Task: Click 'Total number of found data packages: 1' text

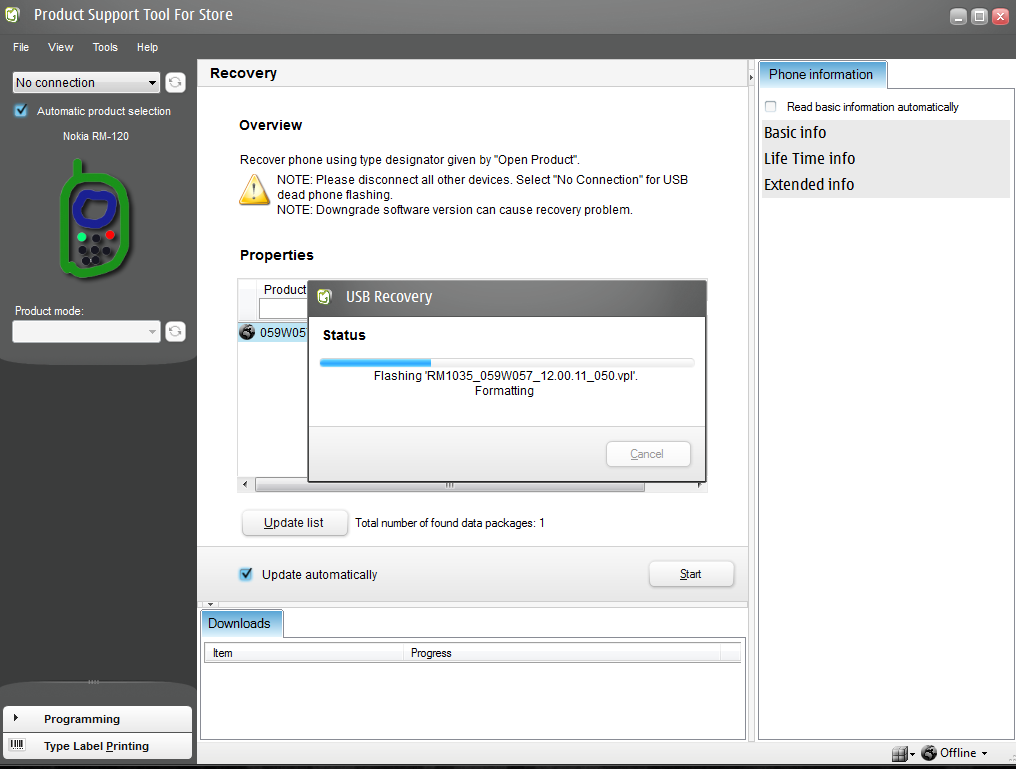Action: tap(450, 523)
